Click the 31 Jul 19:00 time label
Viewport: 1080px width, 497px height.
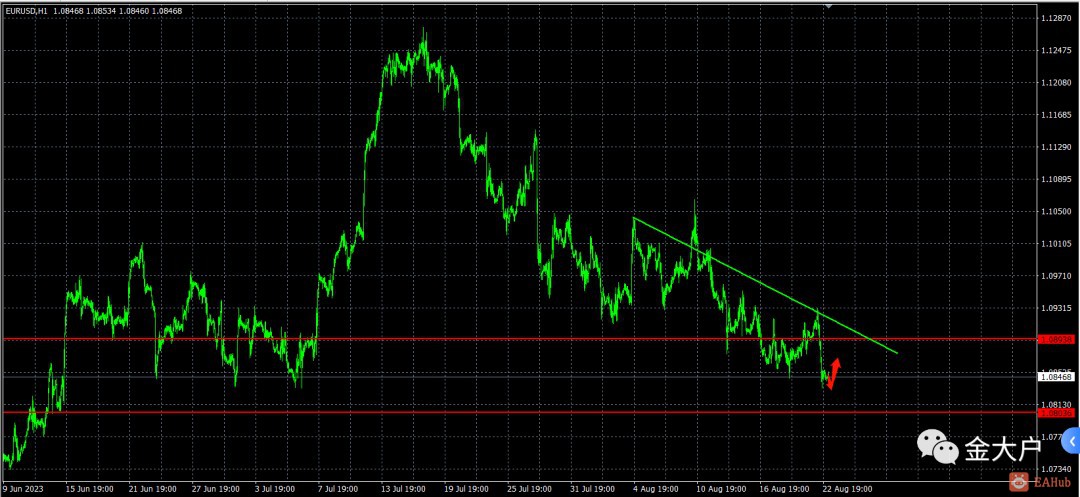coord(594,489)
